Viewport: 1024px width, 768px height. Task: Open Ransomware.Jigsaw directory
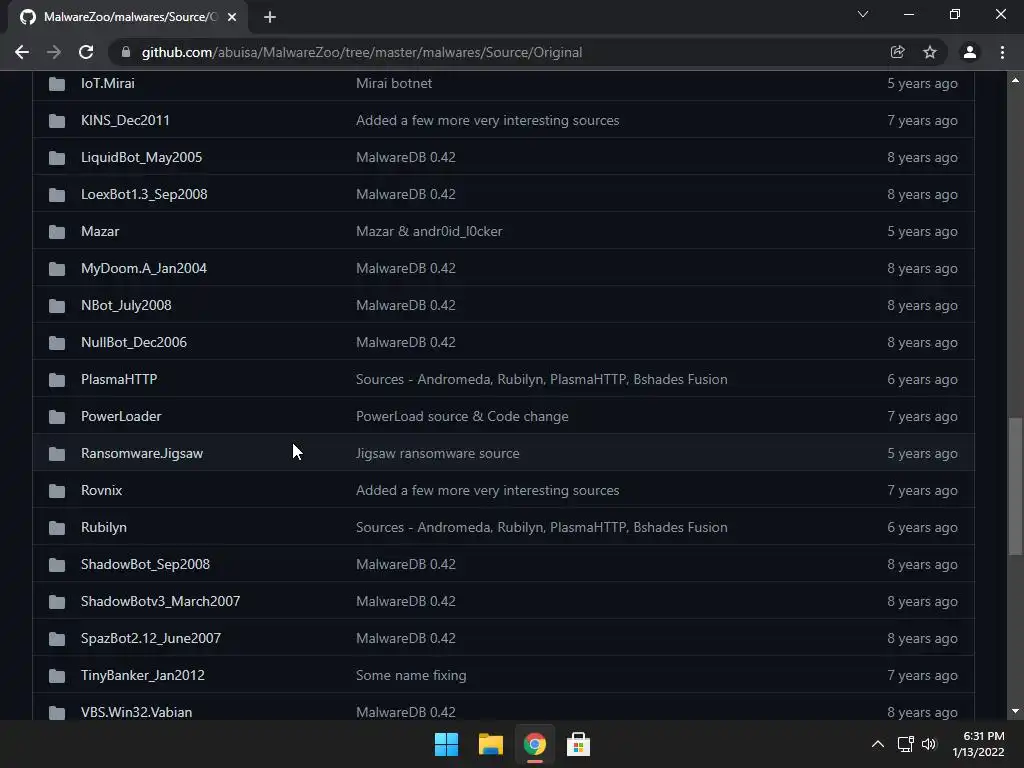(x=142, y=454)
